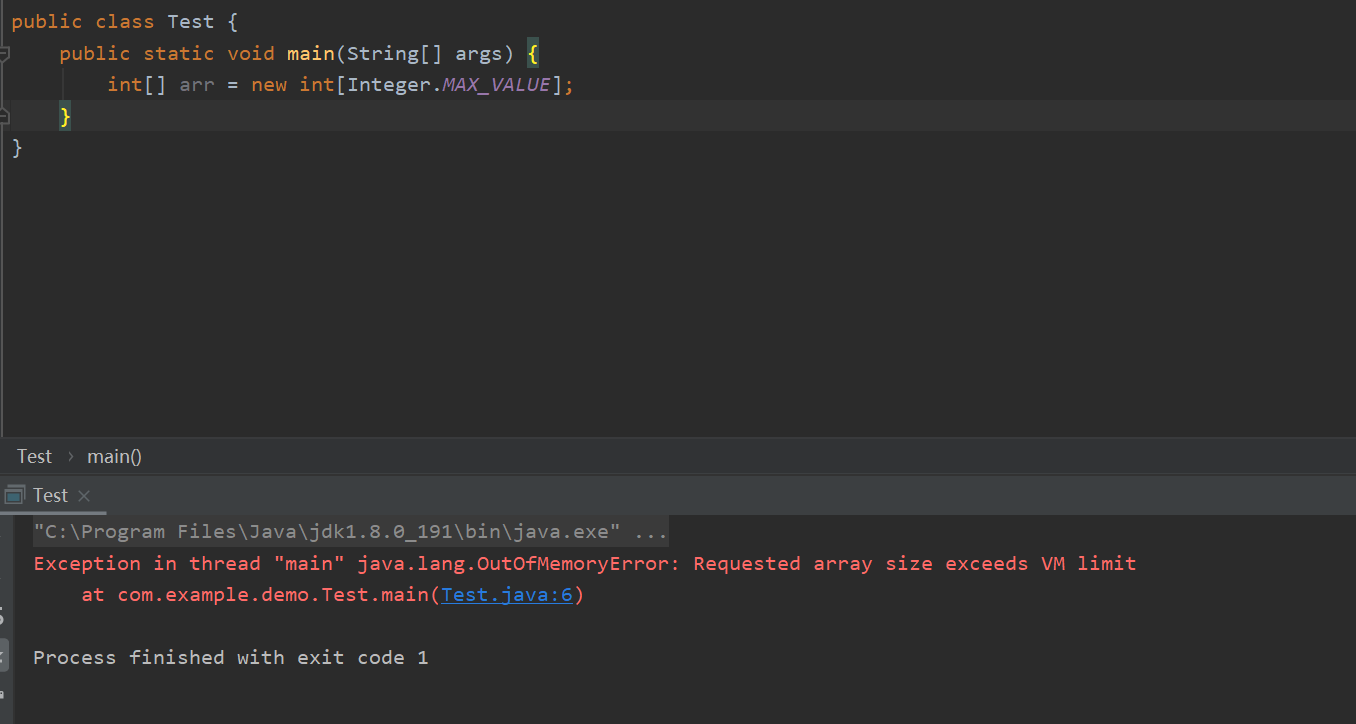
Task: Click the 'Integer' class reference in code
Action: [389, 85]
